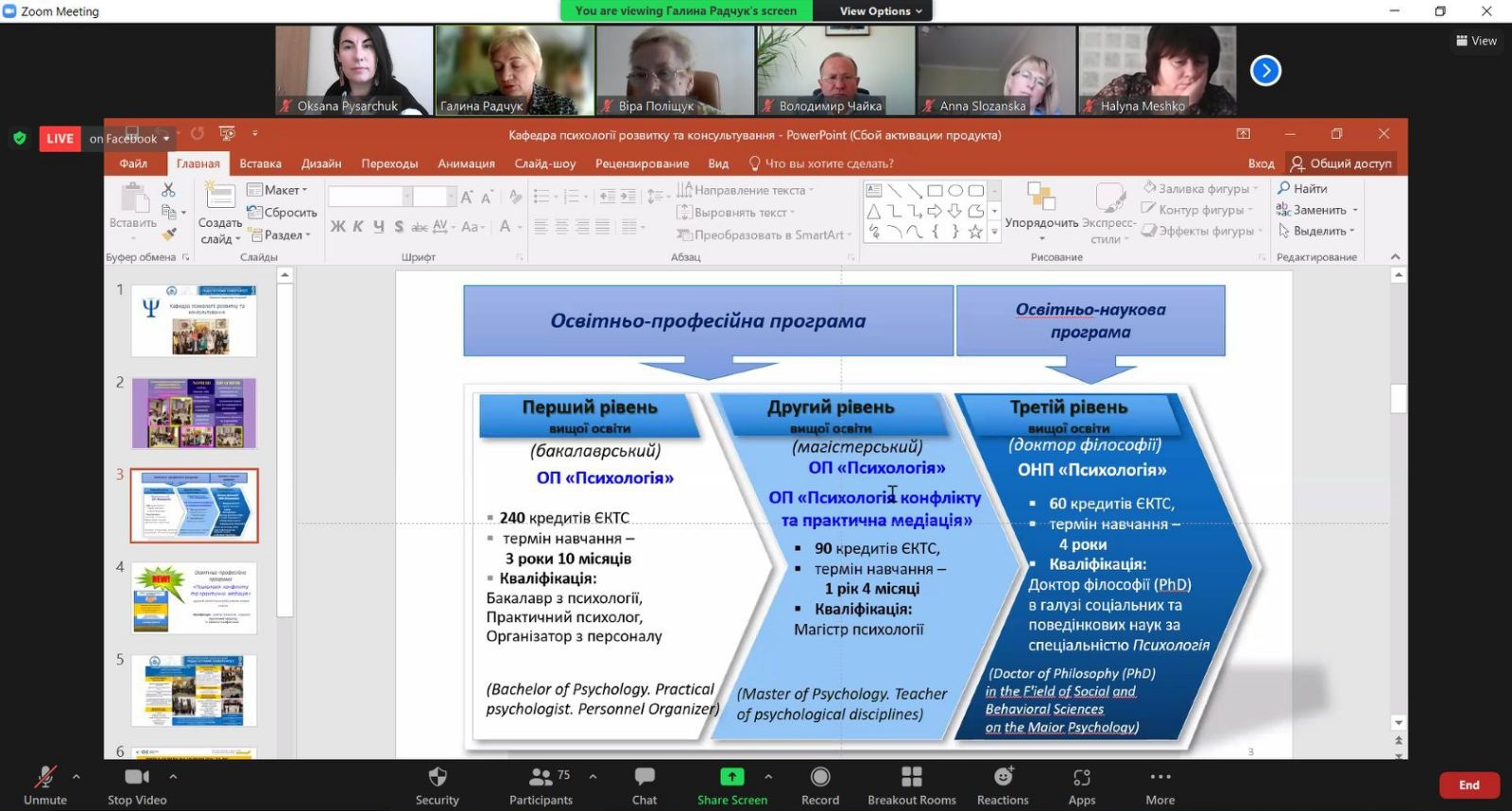Viewport: 1512px width, 811px height.
Task: Click the More options icon
Action: (x=1160, y=777)
